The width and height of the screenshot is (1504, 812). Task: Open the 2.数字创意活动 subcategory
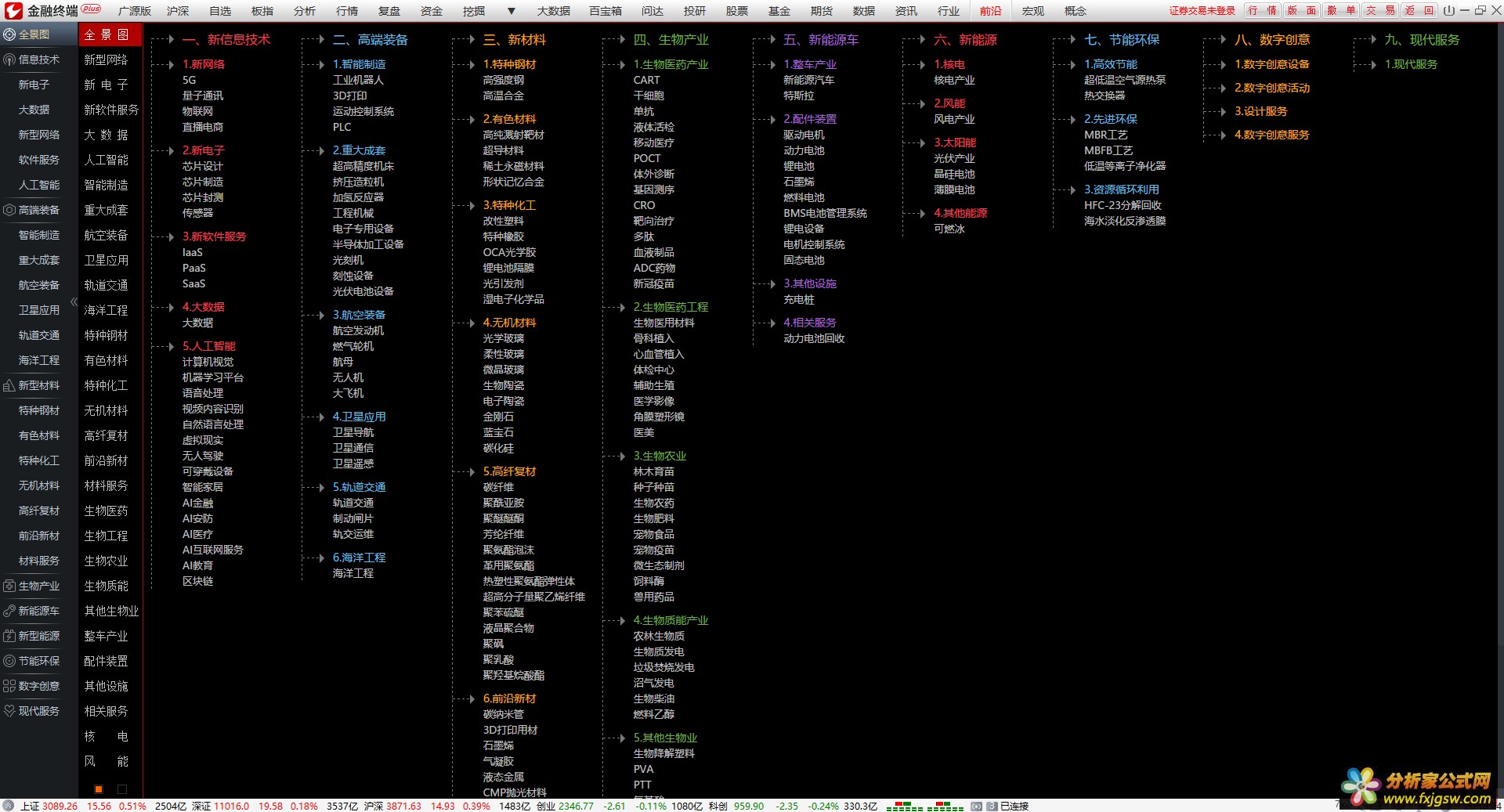1272,88
